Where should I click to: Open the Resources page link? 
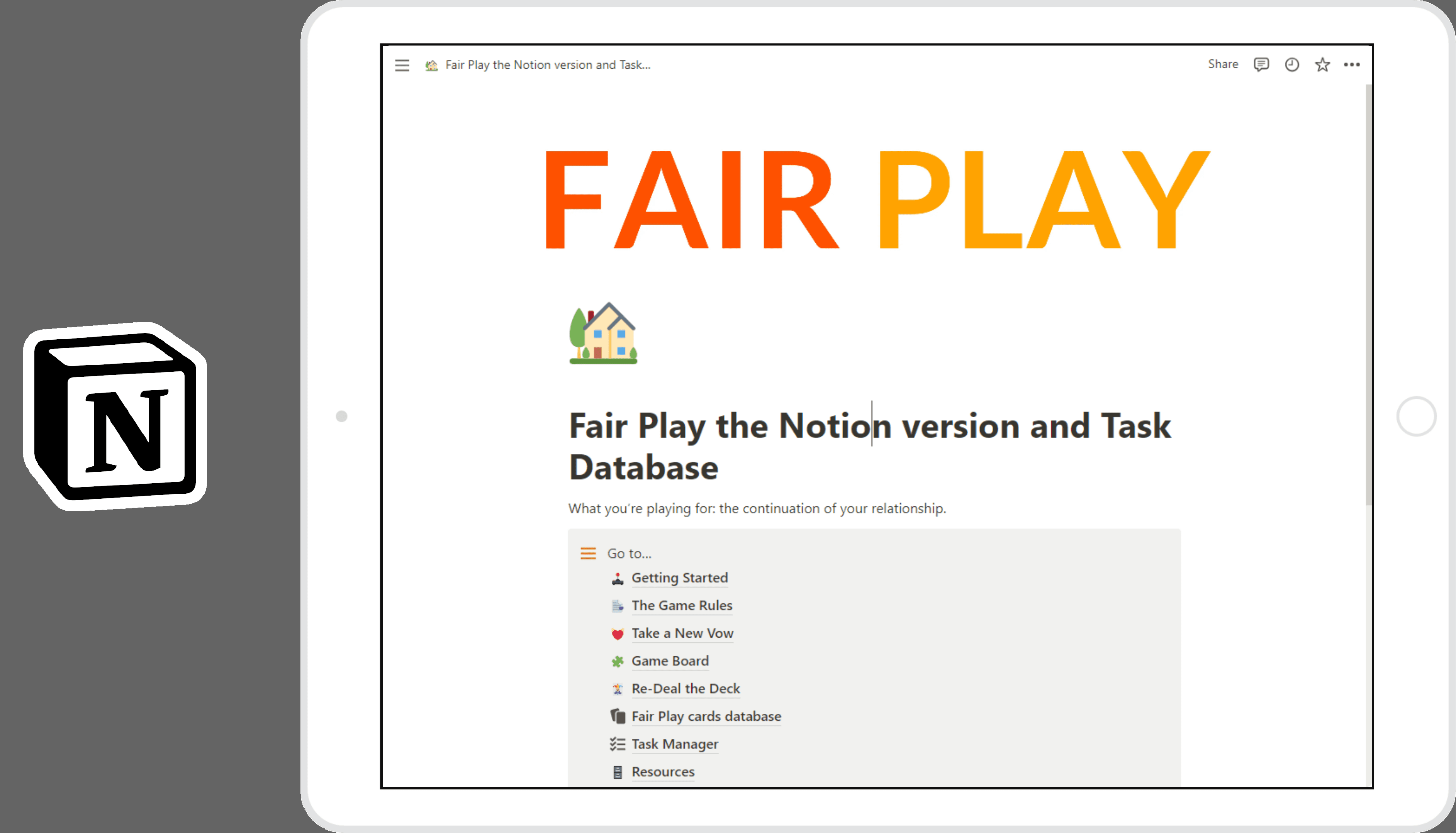663,772
